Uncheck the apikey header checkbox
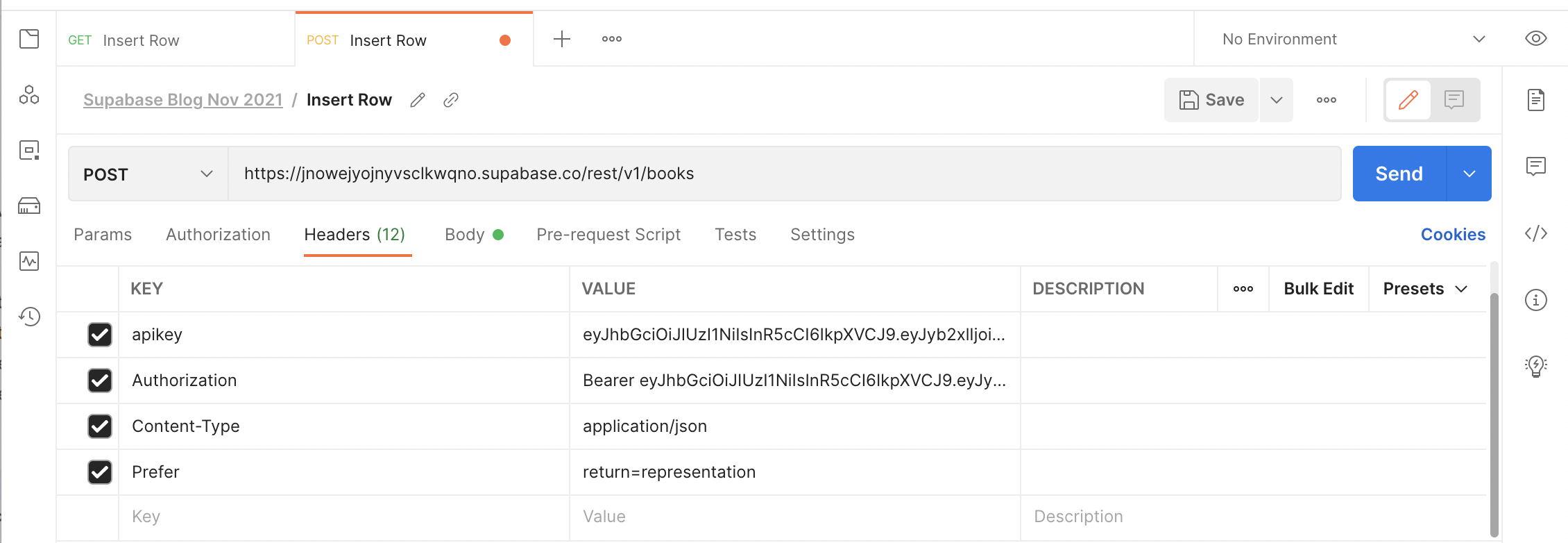This screenshot has height=543, width=1568. (x=100, y=335)
